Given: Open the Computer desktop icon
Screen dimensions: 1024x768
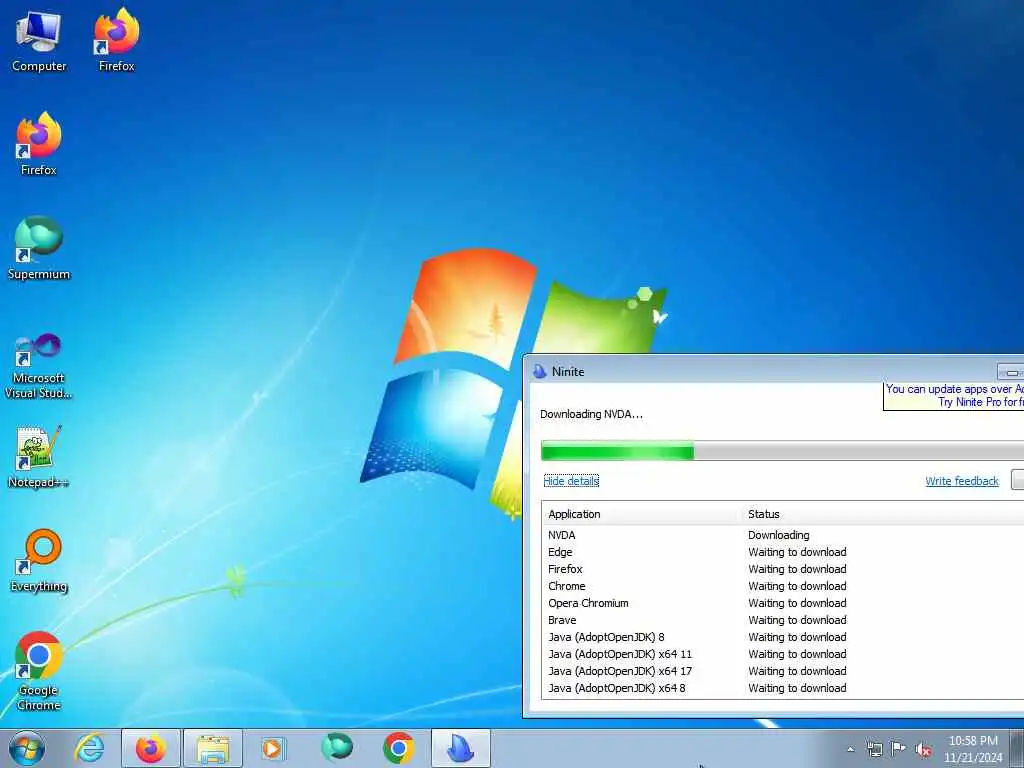Looking at the screenshot, I should [39, 40].
